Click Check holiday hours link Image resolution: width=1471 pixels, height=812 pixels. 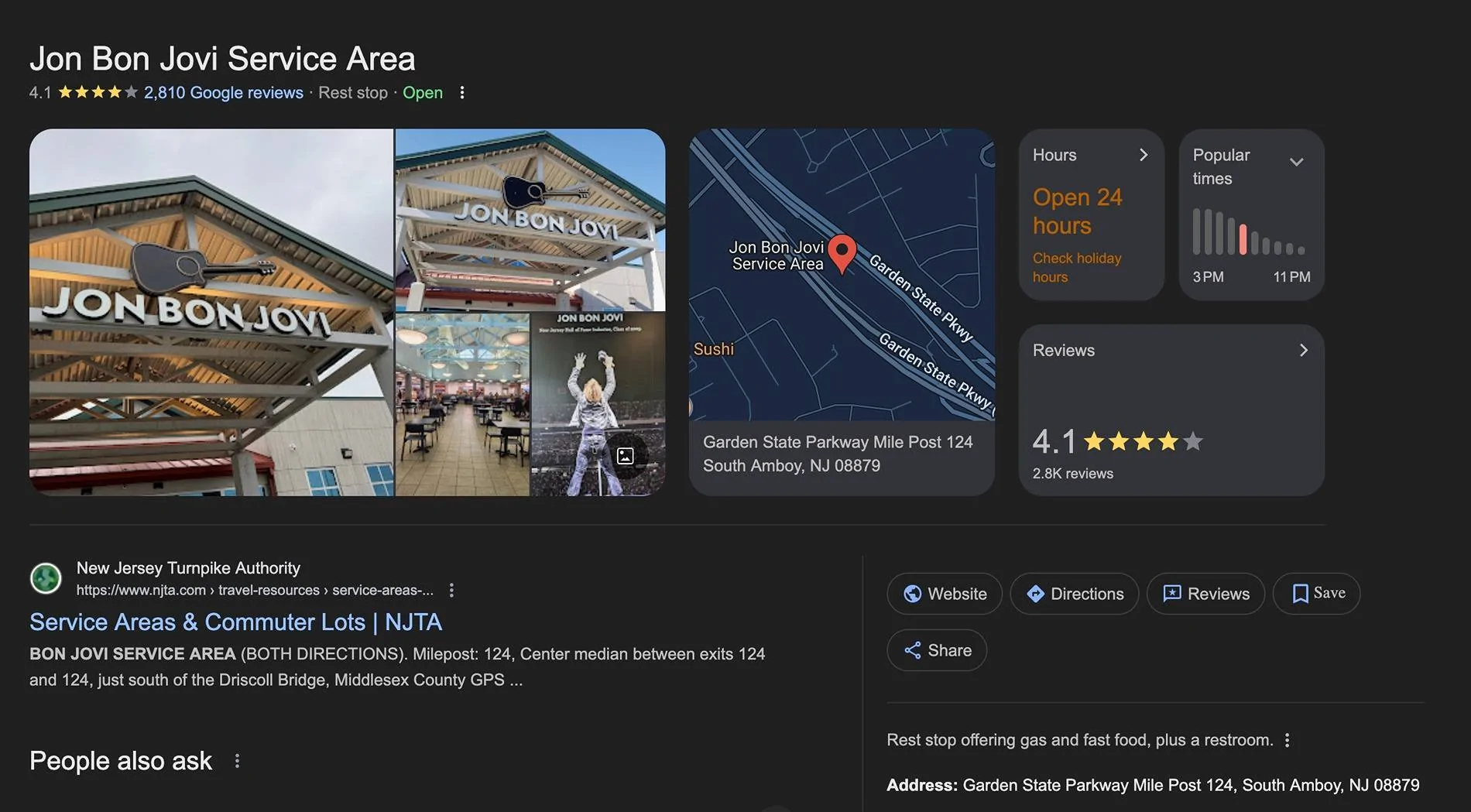click(x=1077, y=268)
